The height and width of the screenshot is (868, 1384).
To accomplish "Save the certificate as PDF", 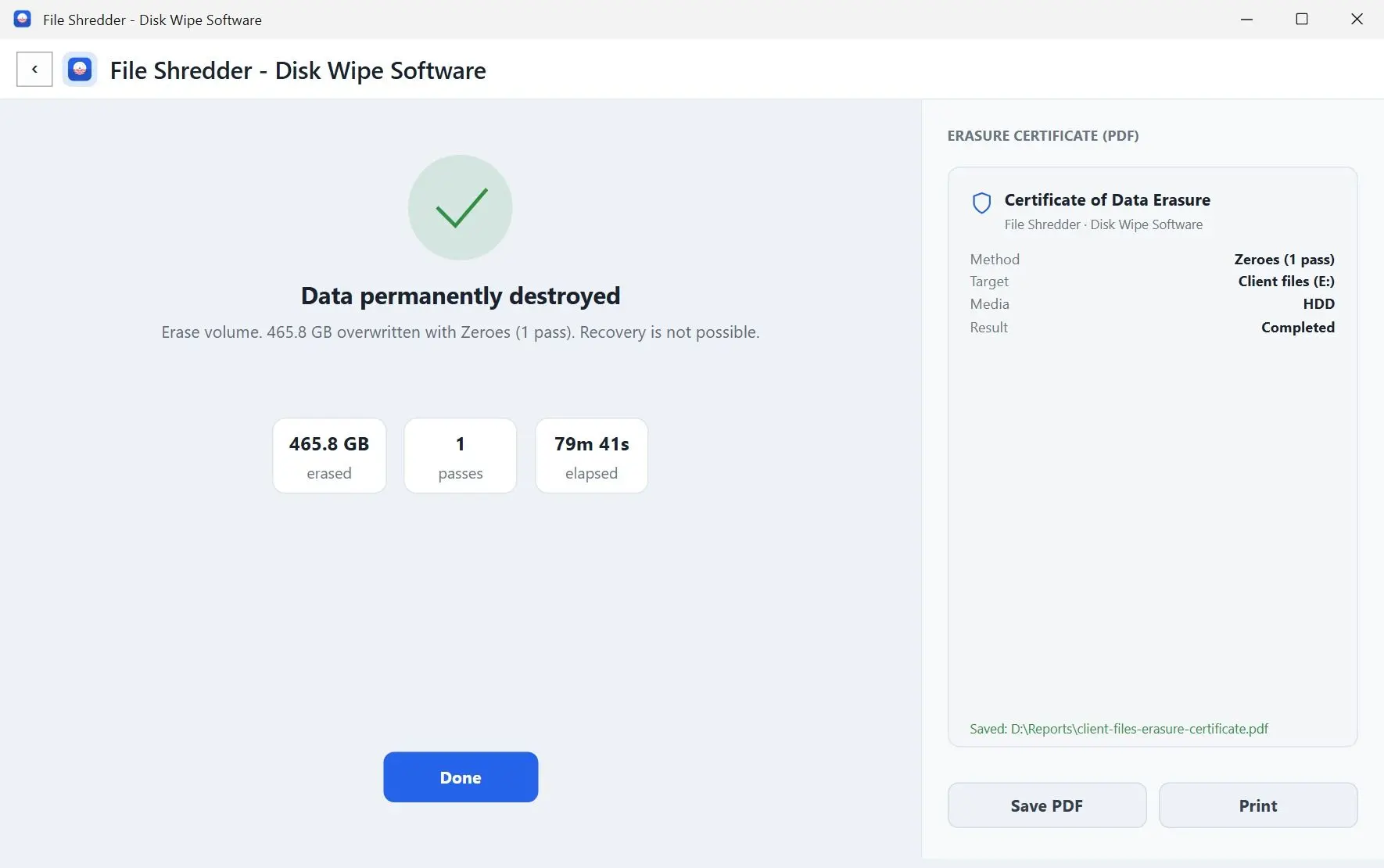I will 1047,805.
